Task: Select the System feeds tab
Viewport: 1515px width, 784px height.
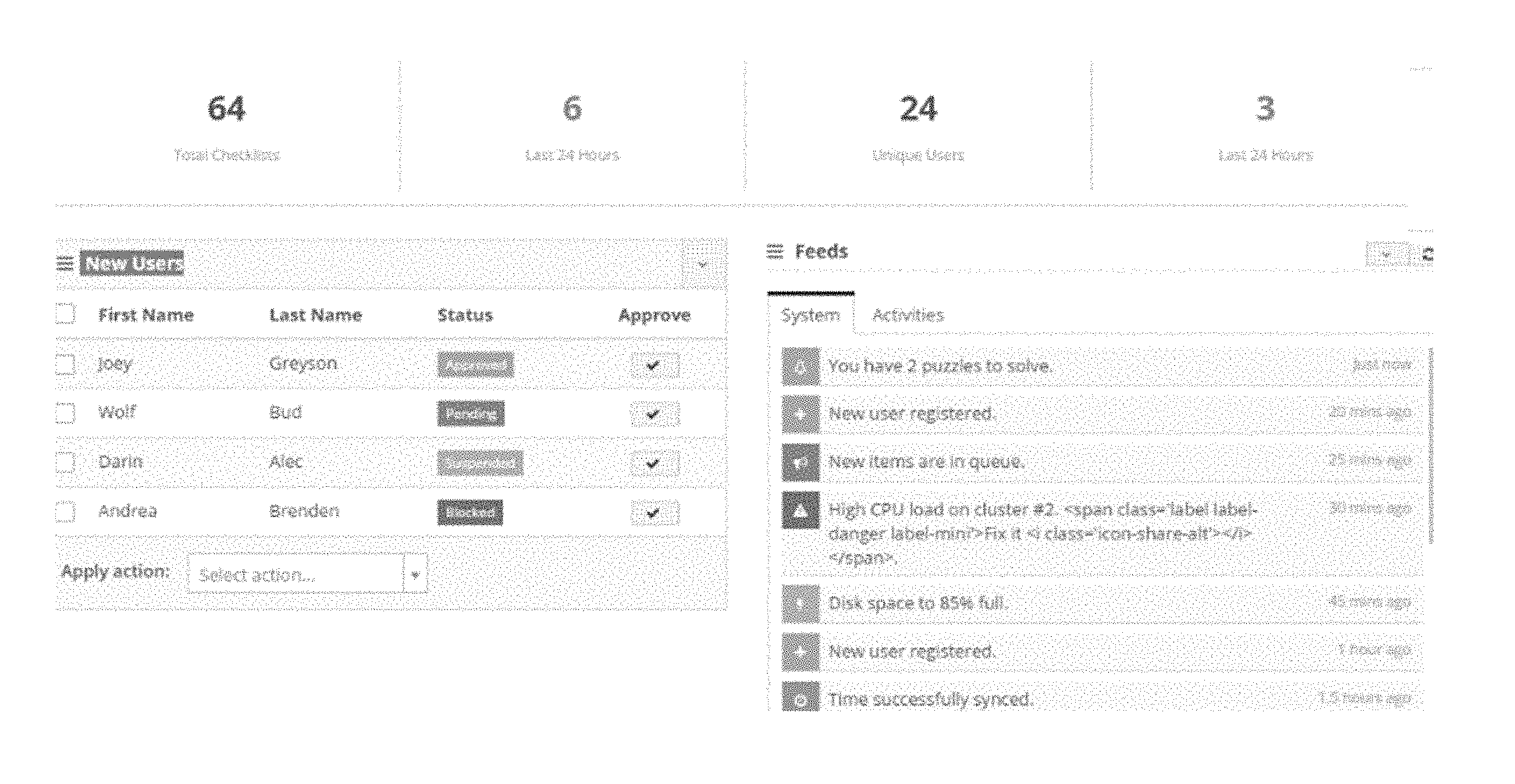Action: point(810,315)
